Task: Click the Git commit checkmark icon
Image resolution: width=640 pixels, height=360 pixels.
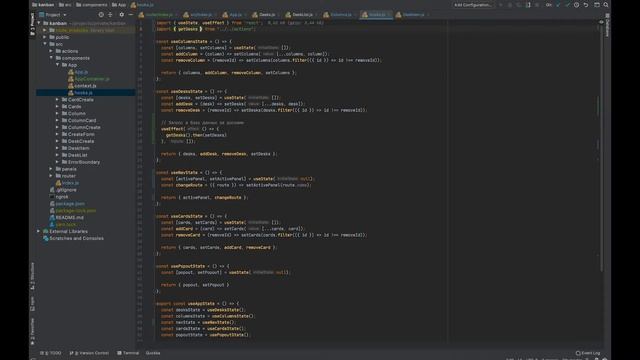Action: [x=567, y=5]
